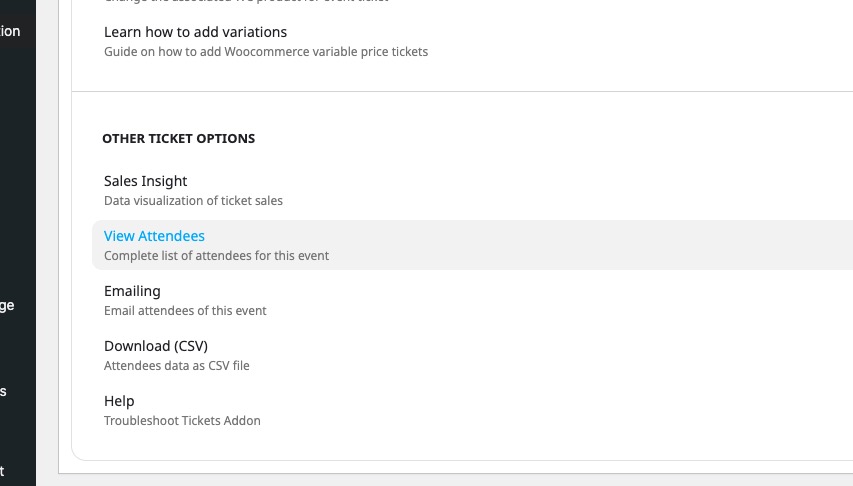853x486 pixels.
Task: Open the Help option
Action: 119,401
